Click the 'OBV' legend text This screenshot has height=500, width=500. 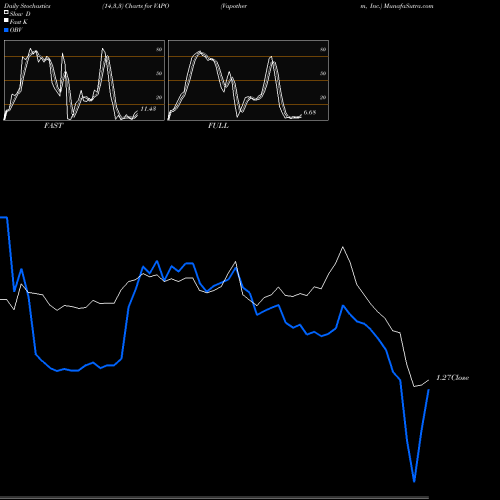pyautogui.click(x=16, y=30)
